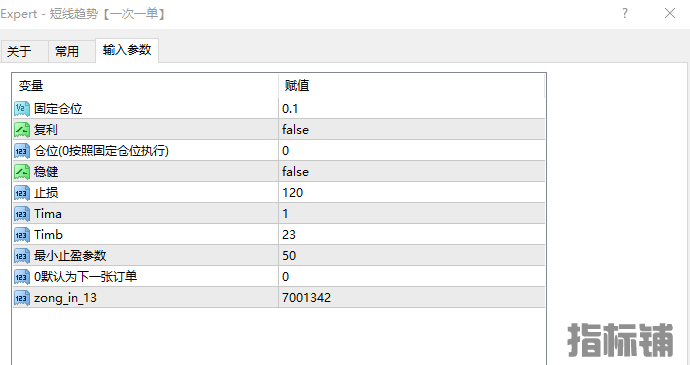Click the boolean icon beside 复利
690x365 pixels.
[x=22, y=130]
